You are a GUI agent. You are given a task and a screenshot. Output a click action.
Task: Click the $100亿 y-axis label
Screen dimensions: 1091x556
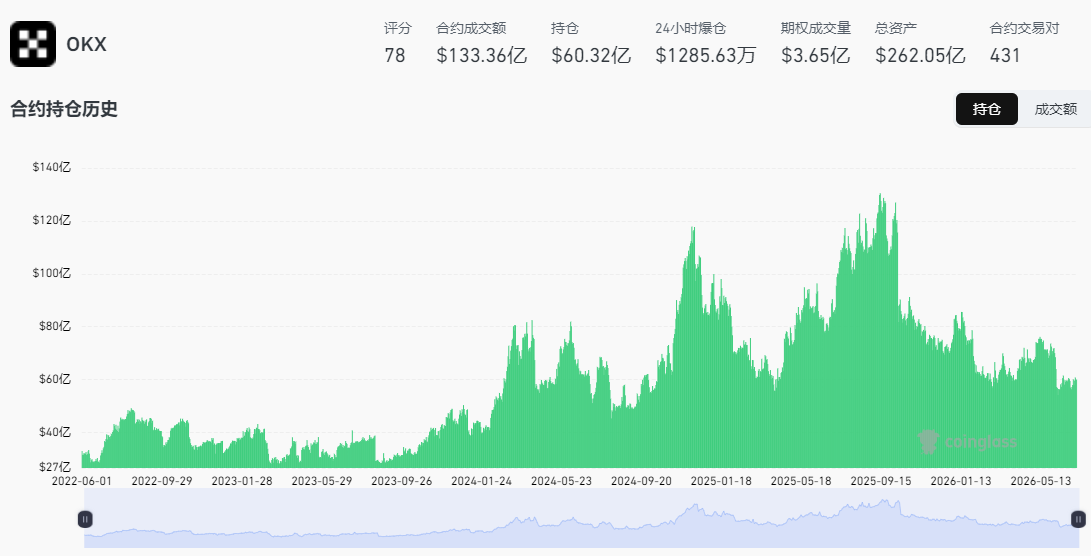point(51,273)
